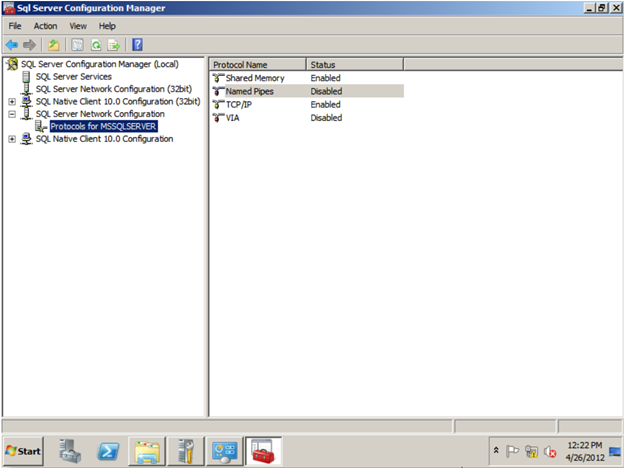Screen dimensions: 624x468
Task: Click the Forward arrow toolbar icon
Action: [x=29, y=45]
